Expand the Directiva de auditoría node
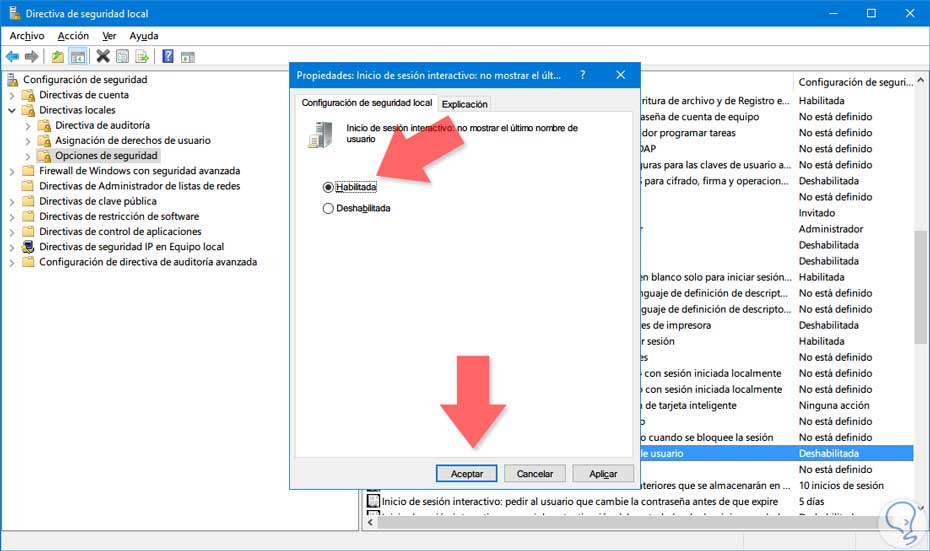The height and width of the screenshot is (551, 930). (28, 126)
